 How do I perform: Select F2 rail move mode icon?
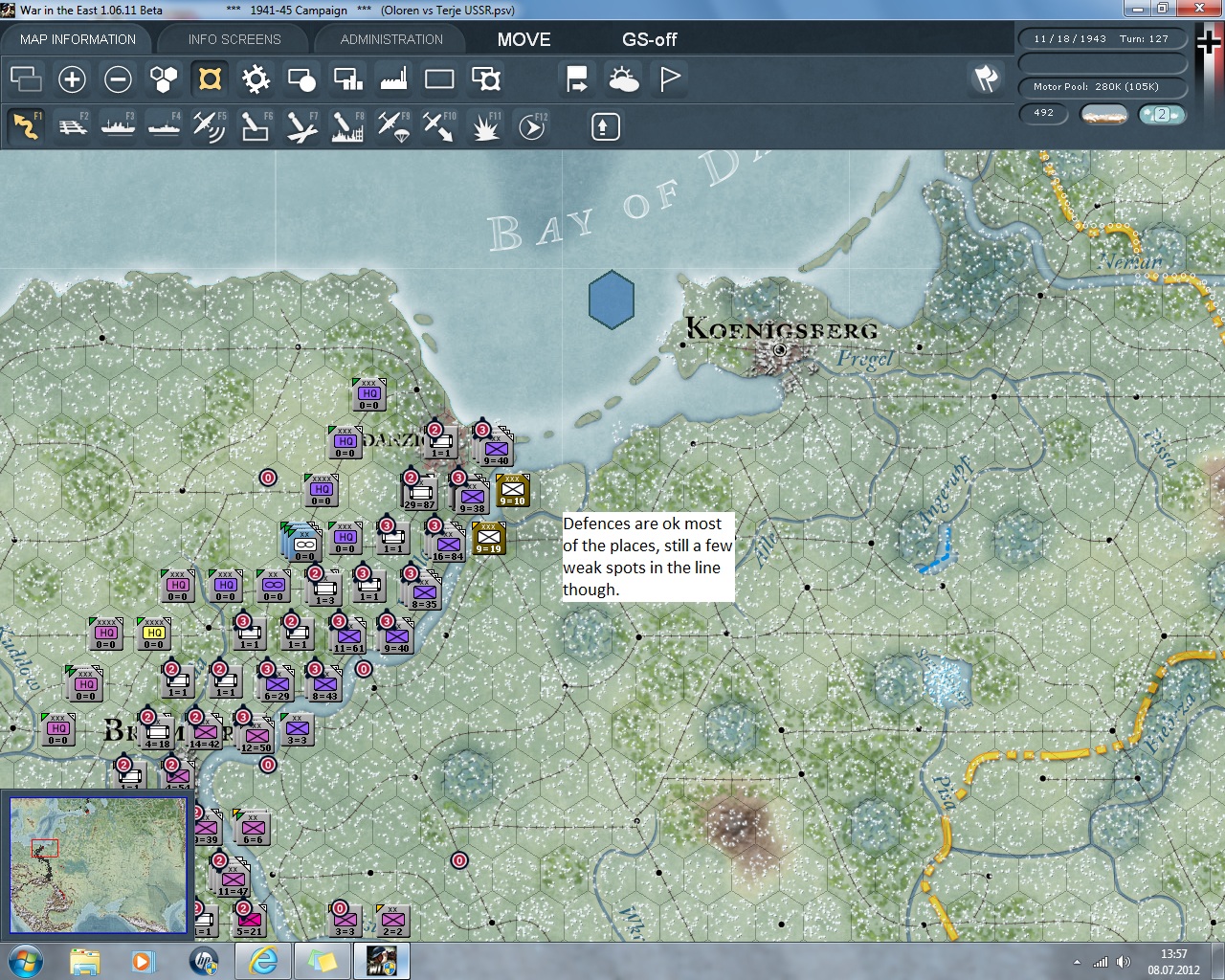[72, 125]
